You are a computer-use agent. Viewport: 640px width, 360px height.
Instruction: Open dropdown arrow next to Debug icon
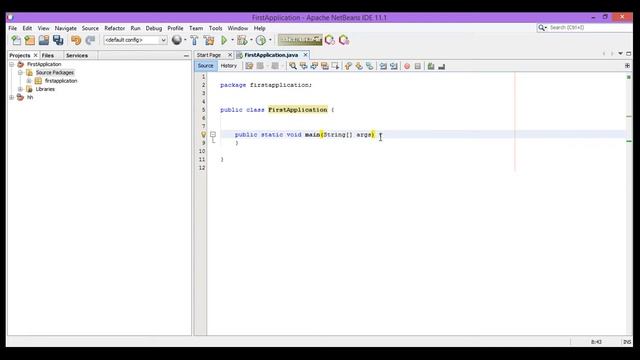[251, 40]
